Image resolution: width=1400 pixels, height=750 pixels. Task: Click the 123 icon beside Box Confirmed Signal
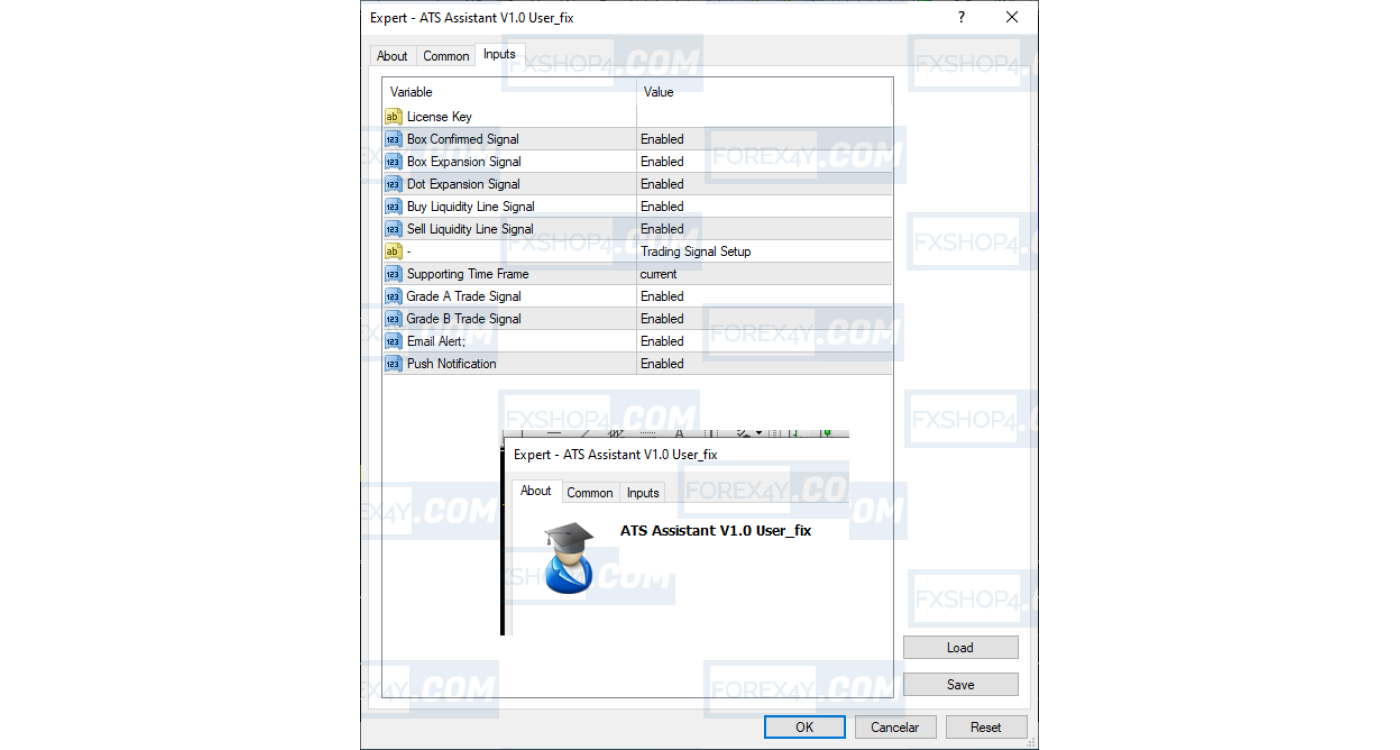point(392,139)
